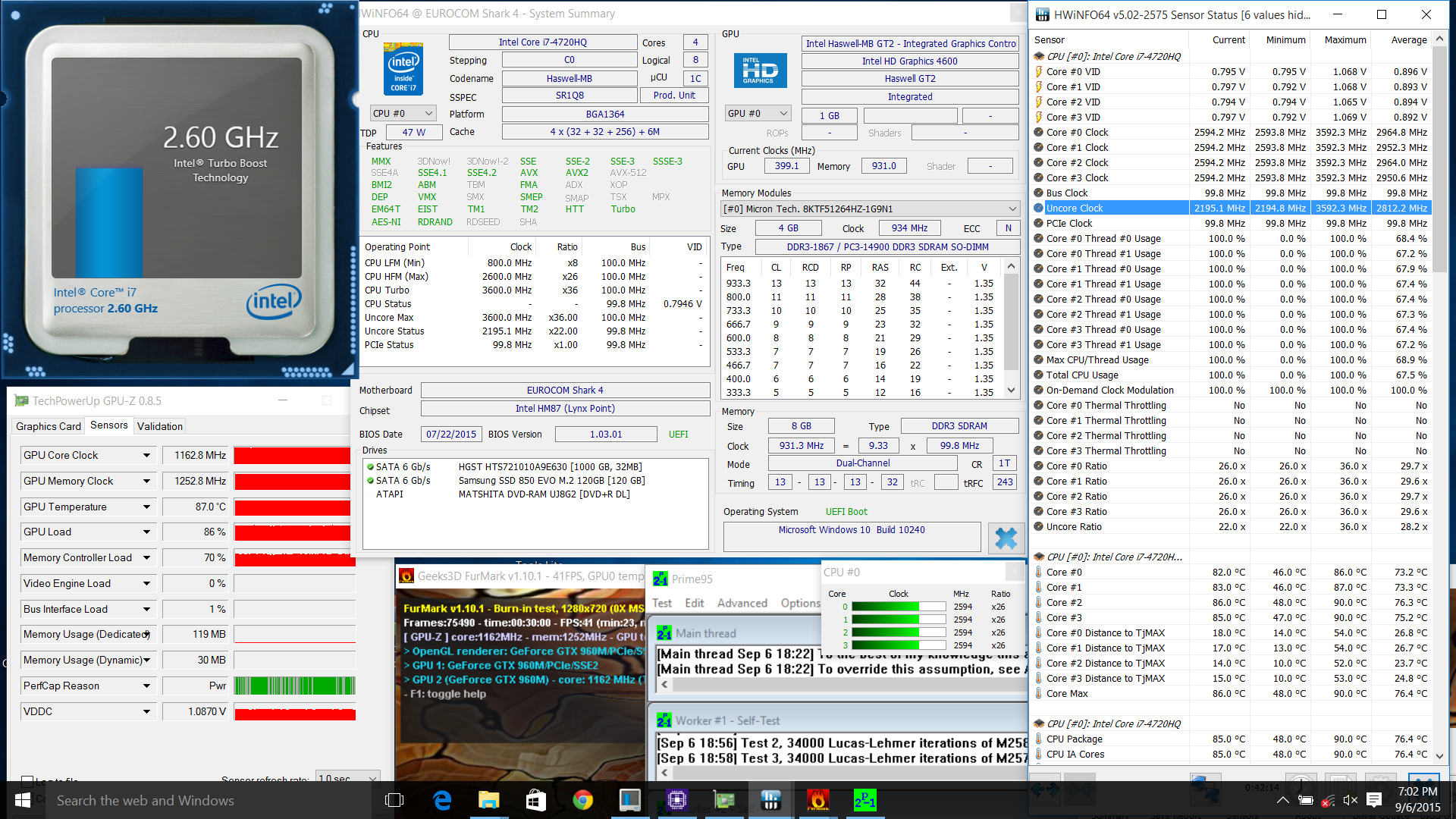
Task: Open the Validation tab in GPU-Z
Action: click(x=160, y=426)
